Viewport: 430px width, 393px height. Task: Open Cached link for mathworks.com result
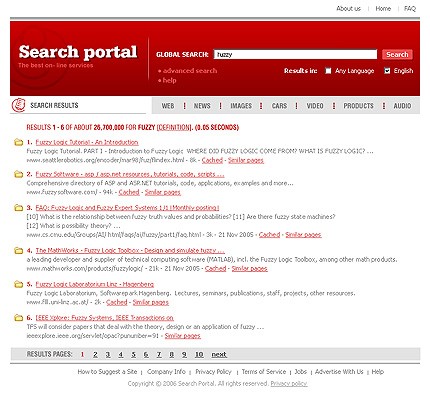click(x=215, y=268)
